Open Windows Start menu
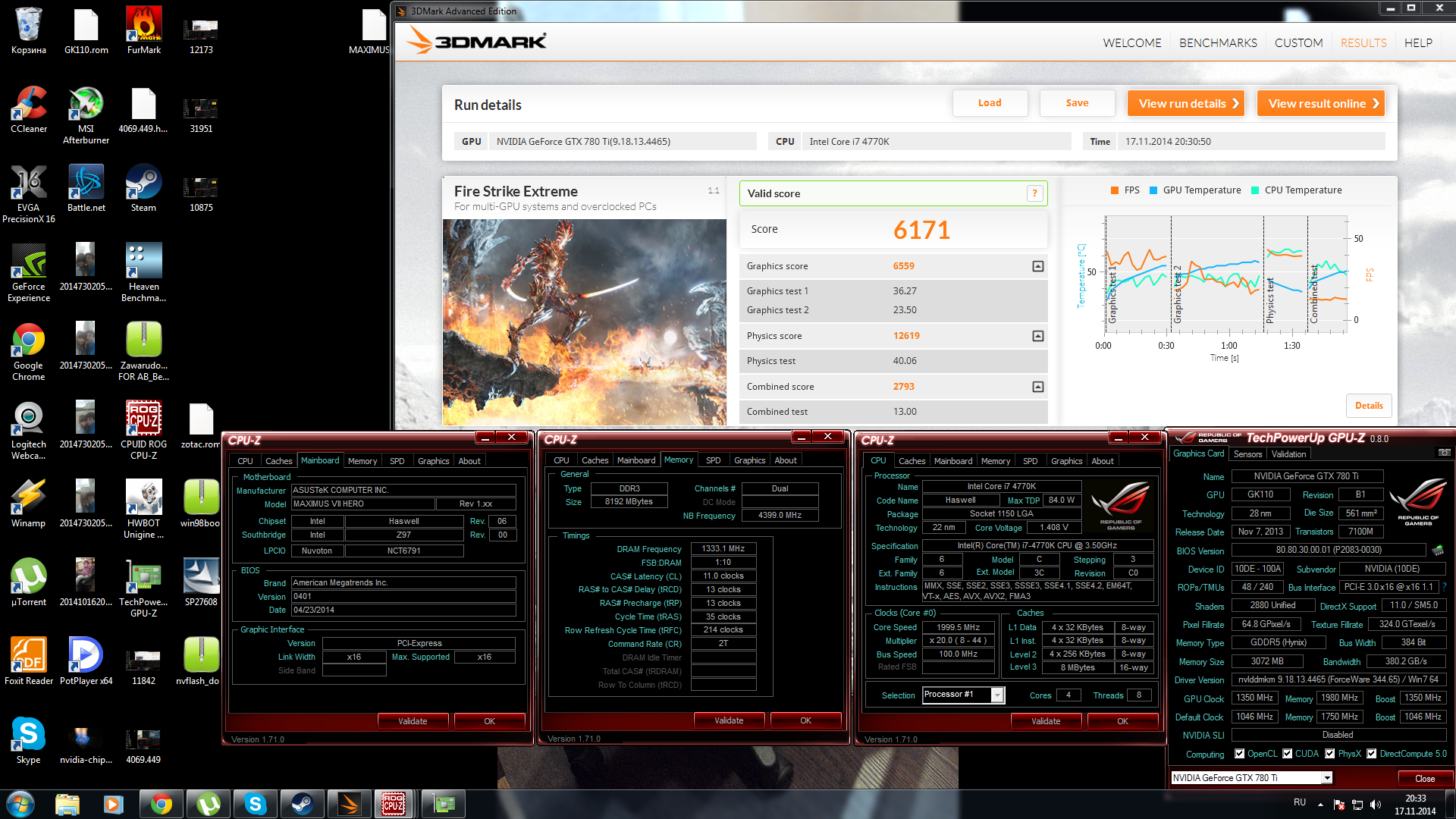 20,804
